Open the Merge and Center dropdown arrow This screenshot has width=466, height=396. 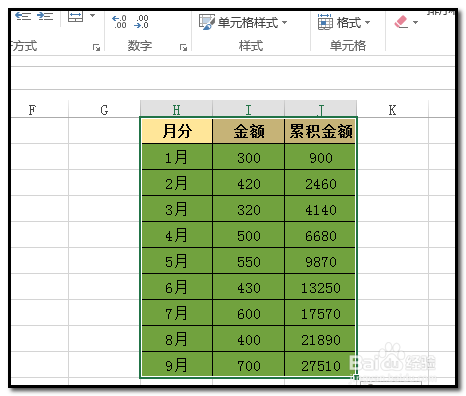92,15
